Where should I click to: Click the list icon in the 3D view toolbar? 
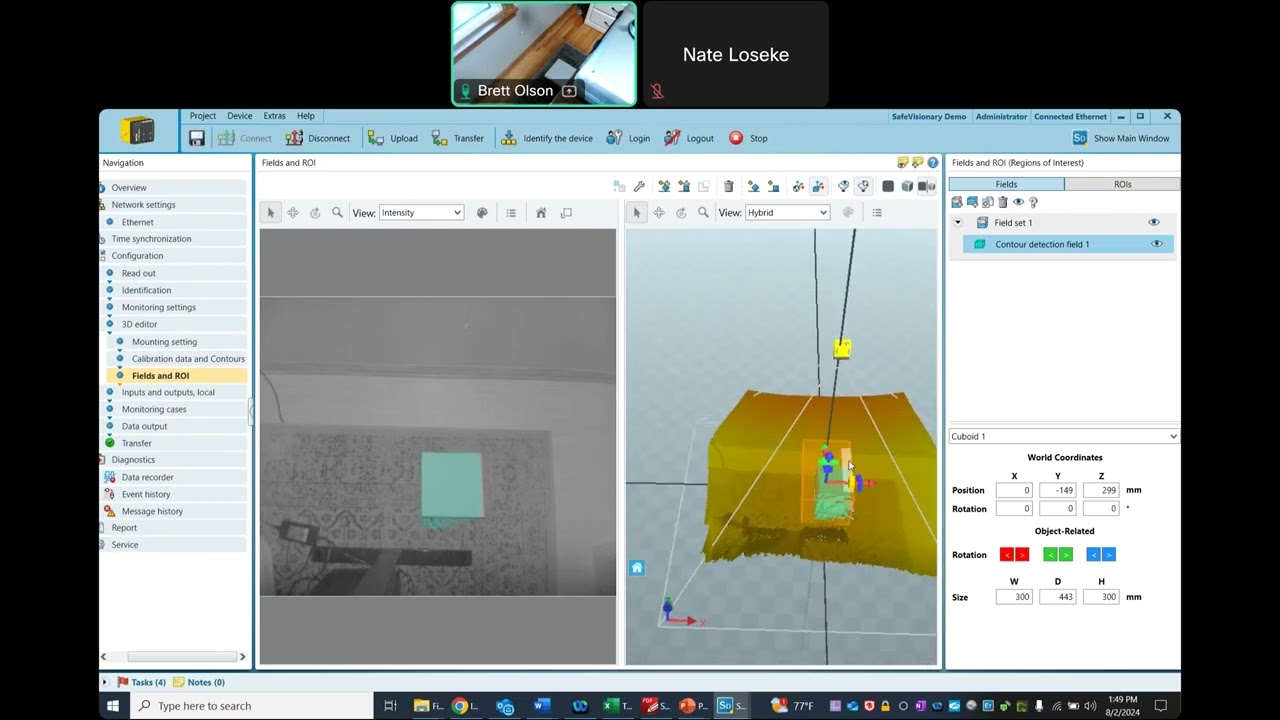coord(877,212)
